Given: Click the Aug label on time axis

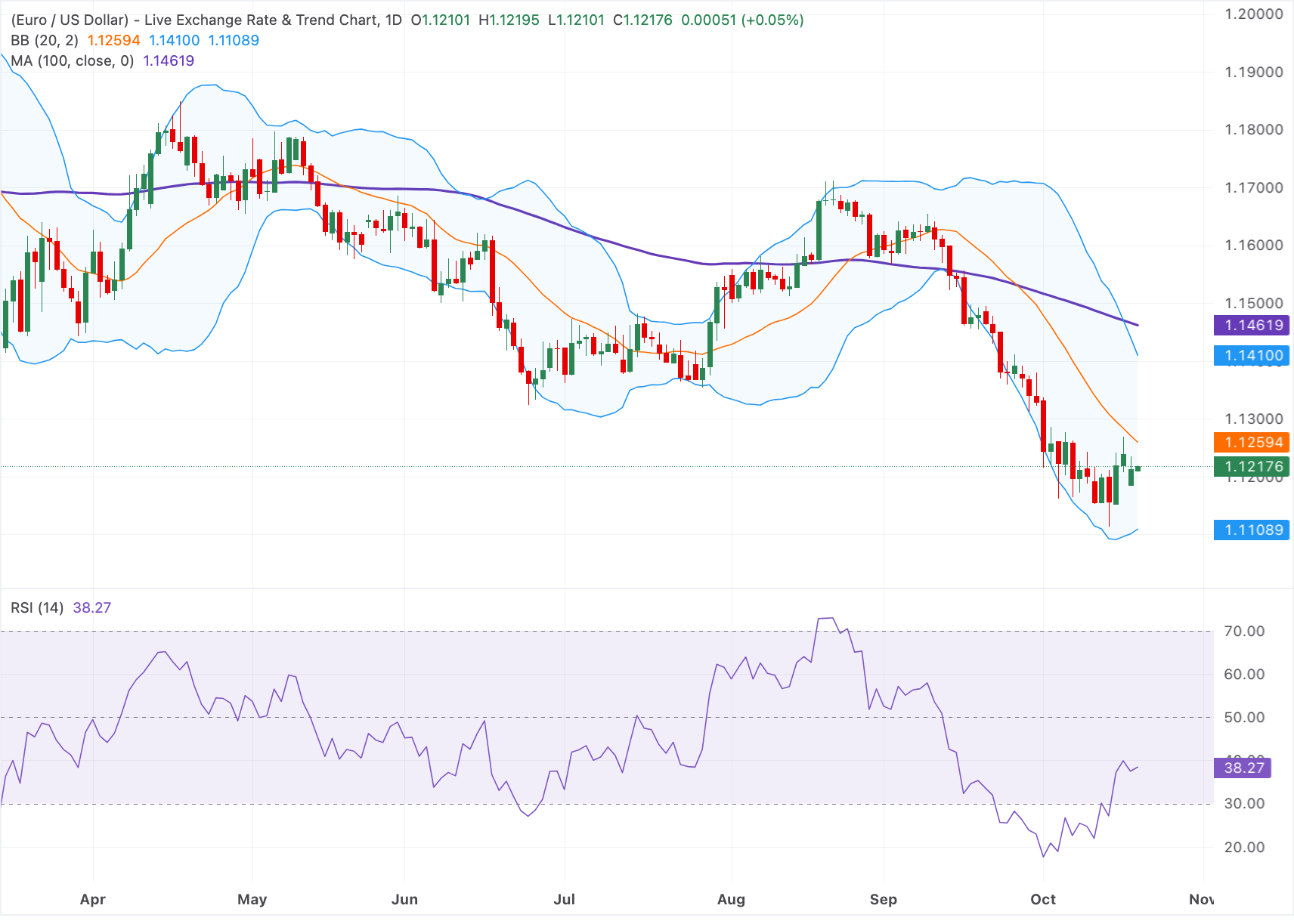Looking at the screenshot, I should pos(732,899).
